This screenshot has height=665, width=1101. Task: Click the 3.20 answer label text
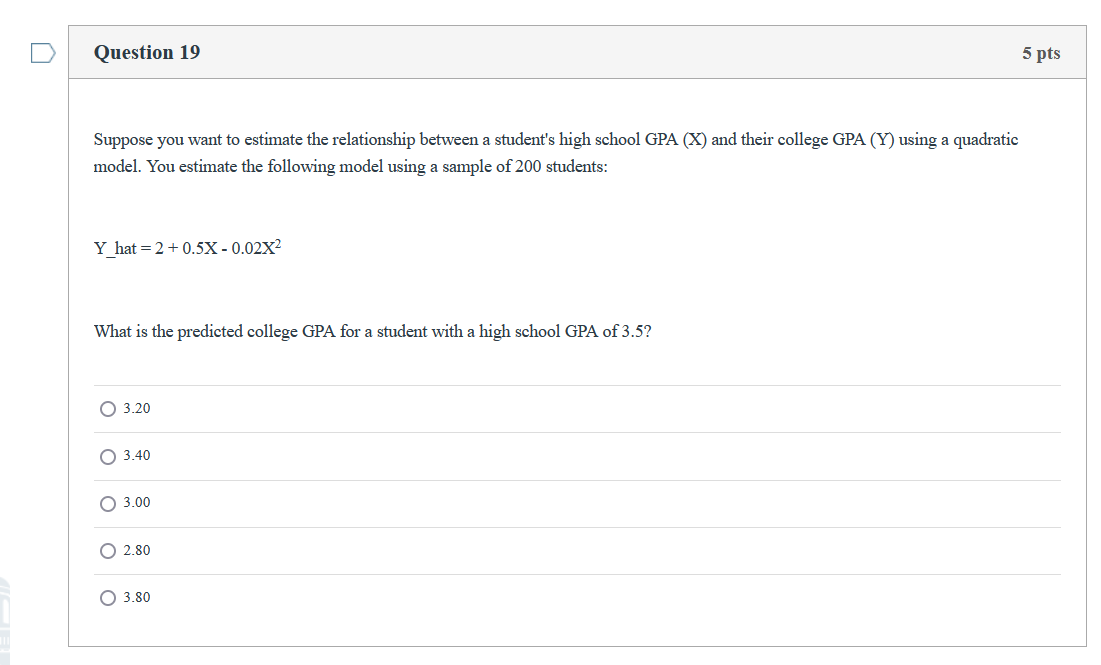tap(137, 408)
